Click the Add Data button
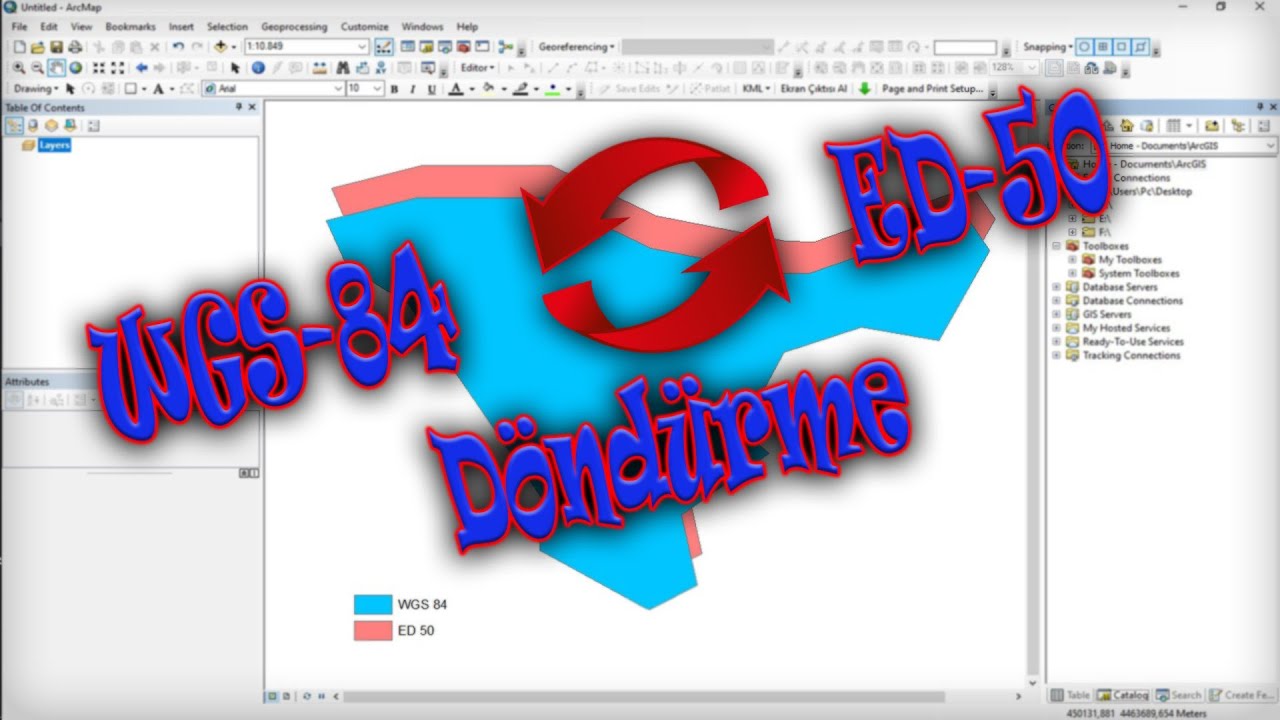The image size is (1280, 720). click(221, 47)
